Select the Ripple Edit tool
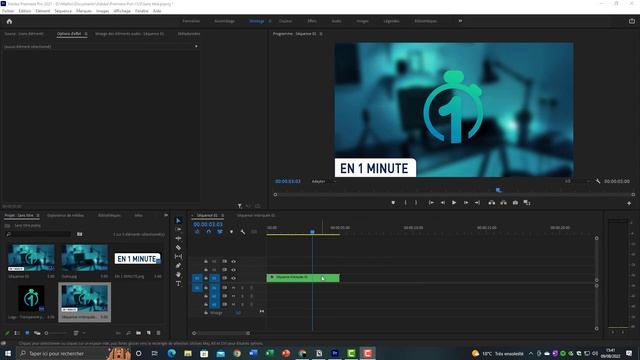 click(x=178, y=238)
